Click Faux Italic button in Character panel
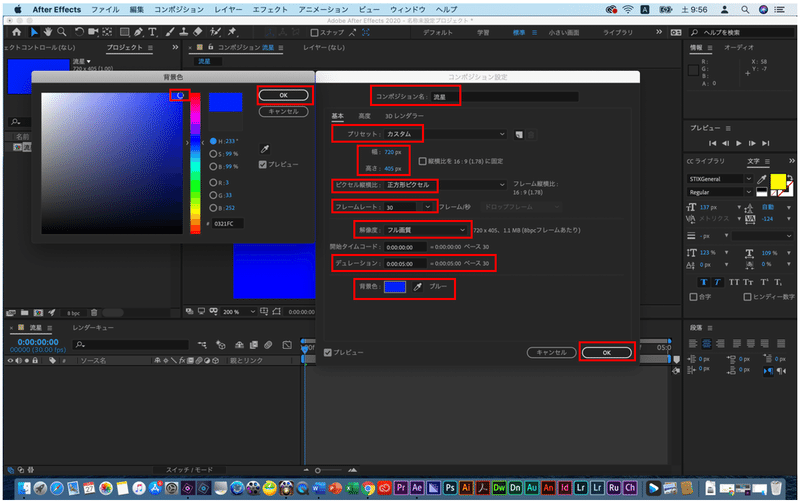800x502 pixels. tap(717, 282)
